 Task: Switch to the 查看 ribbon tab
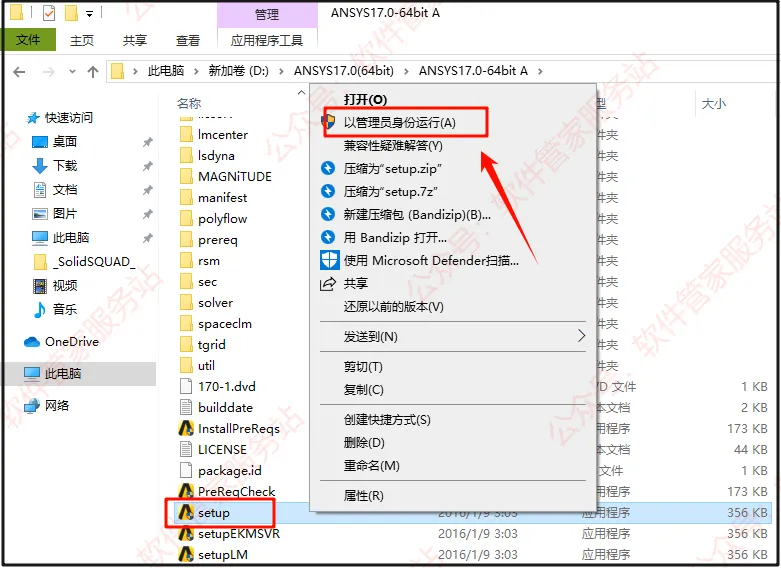(x=188, y=40)
